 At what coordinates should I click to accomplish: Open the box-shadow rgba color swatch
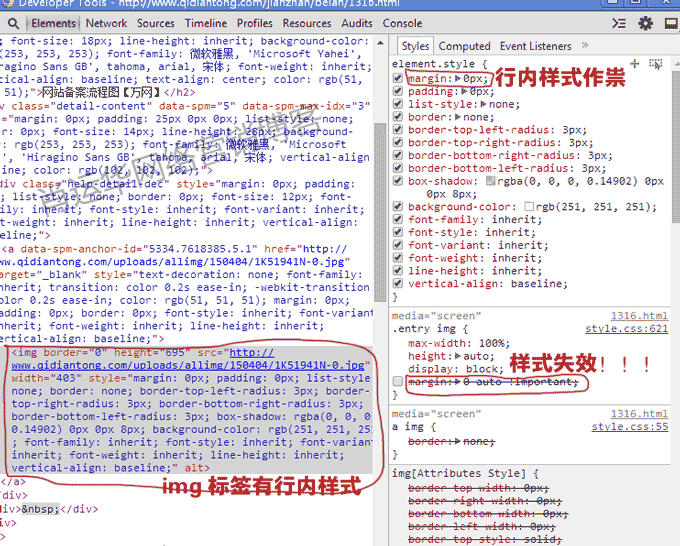[490, 181]
